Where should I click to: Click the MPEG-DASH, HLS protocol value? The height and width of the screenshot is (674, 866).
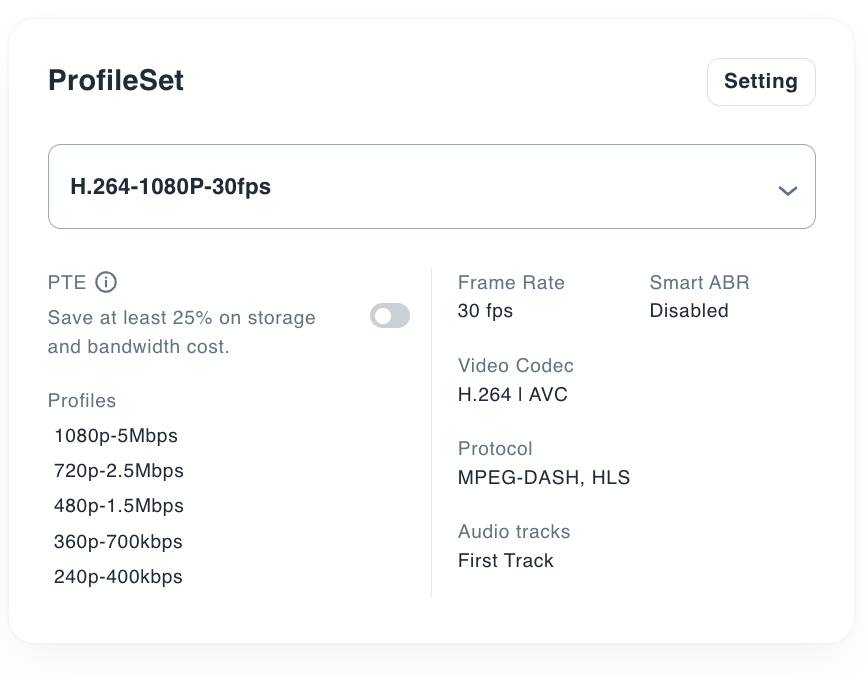pos(544,478)
